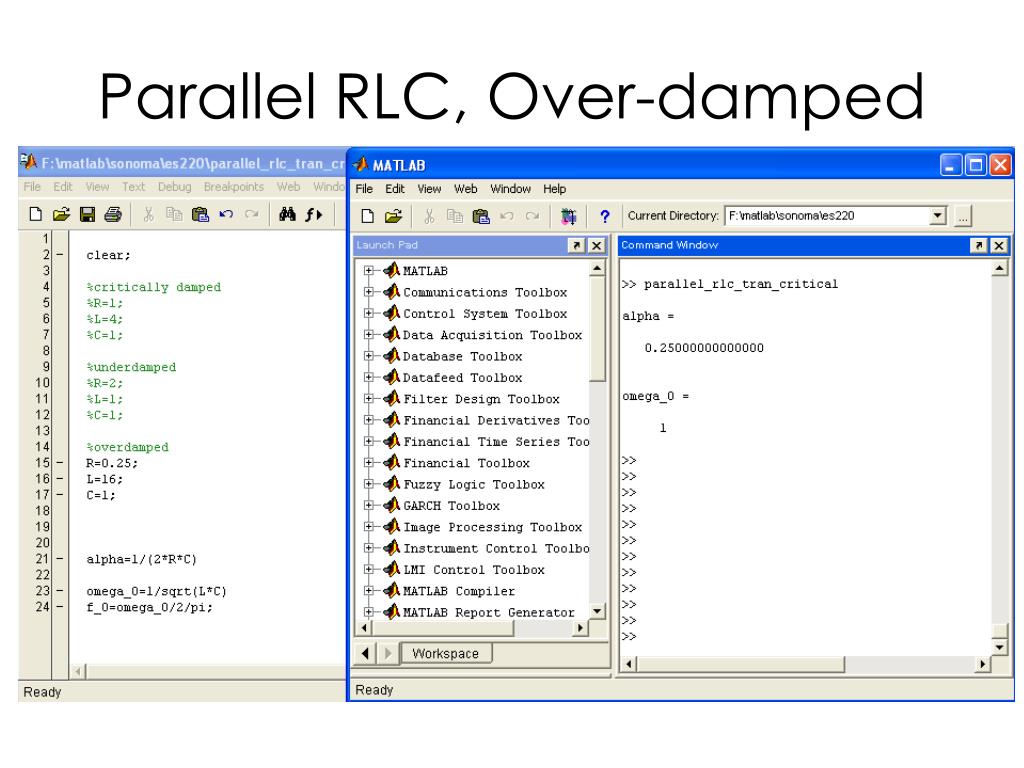This screenshot has width=1024, height=768.
Task: Open Help menu in MATLAB window
Action: [x=554, y=189]
